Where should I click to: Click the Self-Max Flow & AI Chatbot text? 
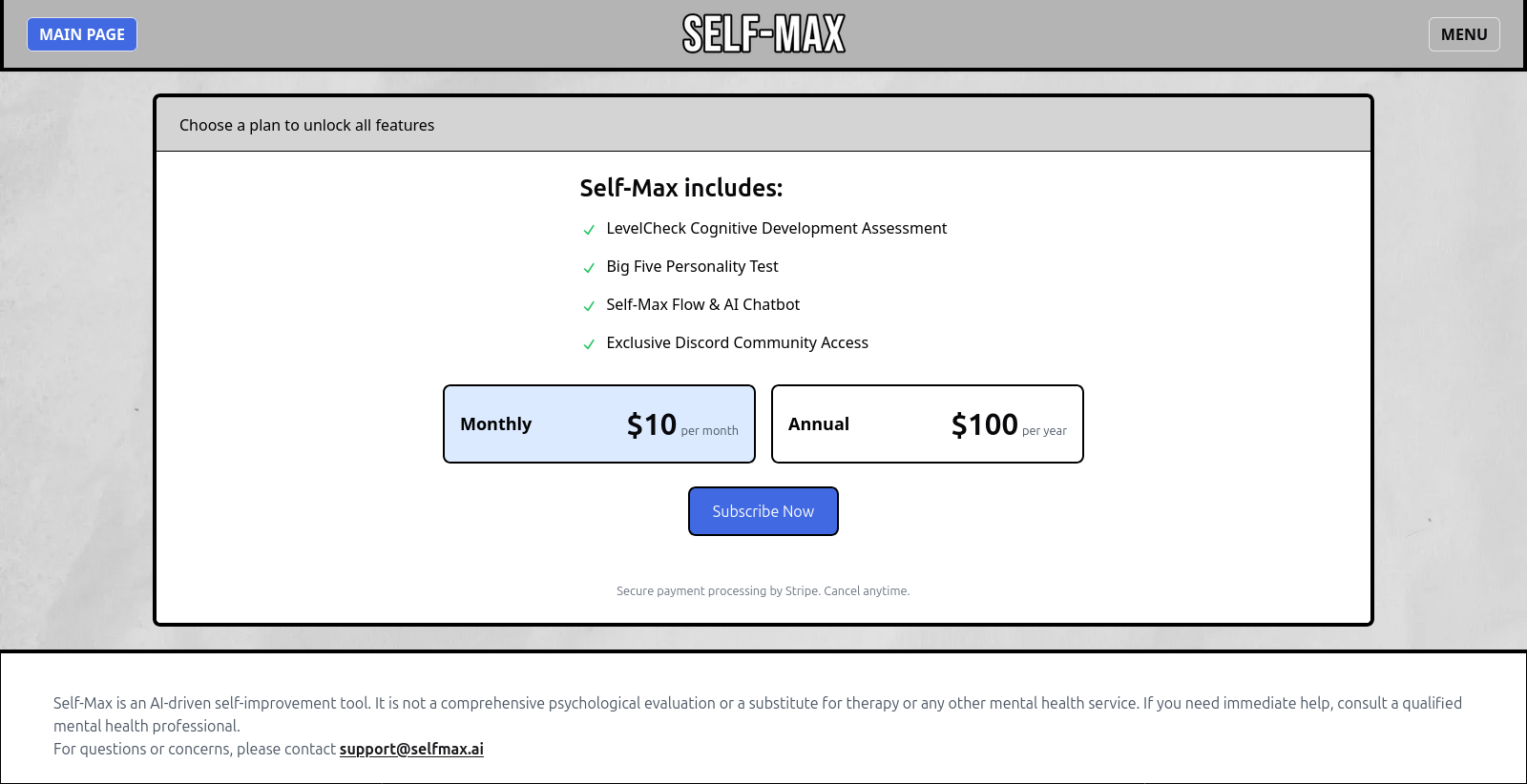point(702,305)
